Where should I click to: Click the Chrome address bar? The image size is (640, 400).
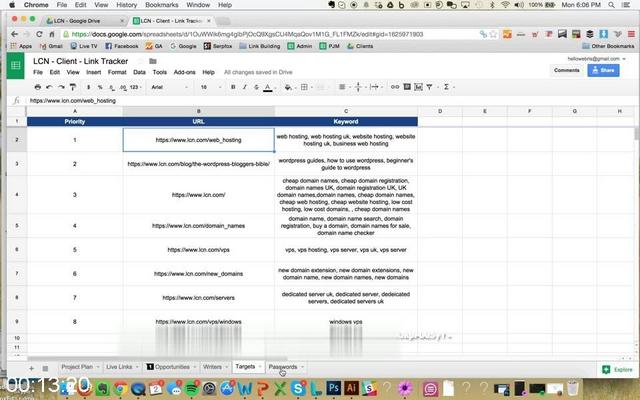click(269, 34)
